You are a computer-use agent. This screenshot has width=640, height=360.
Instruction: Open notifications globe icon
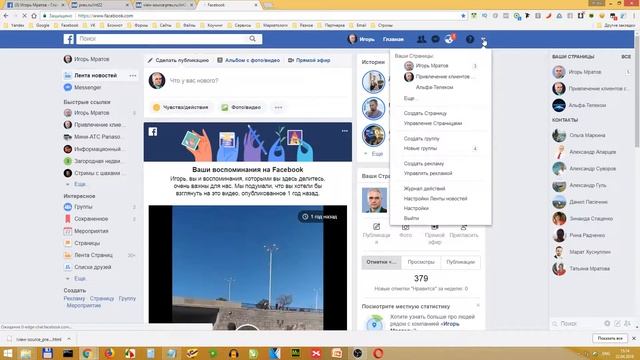[449, 39]
